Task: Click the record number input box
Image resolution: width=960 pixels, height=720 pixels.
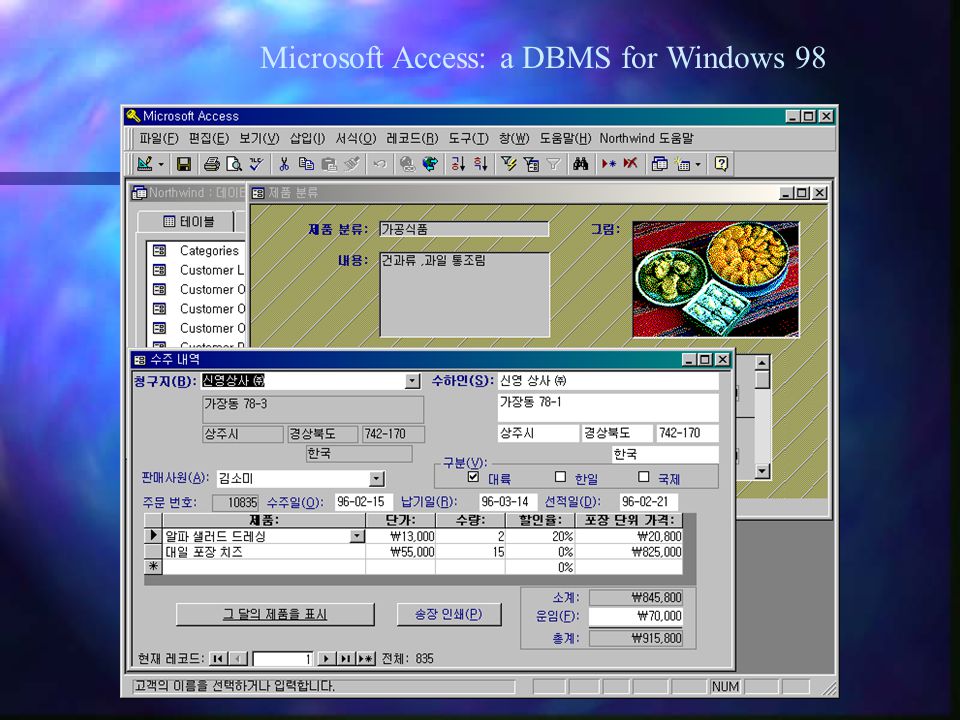Action: tap(283, 659)
